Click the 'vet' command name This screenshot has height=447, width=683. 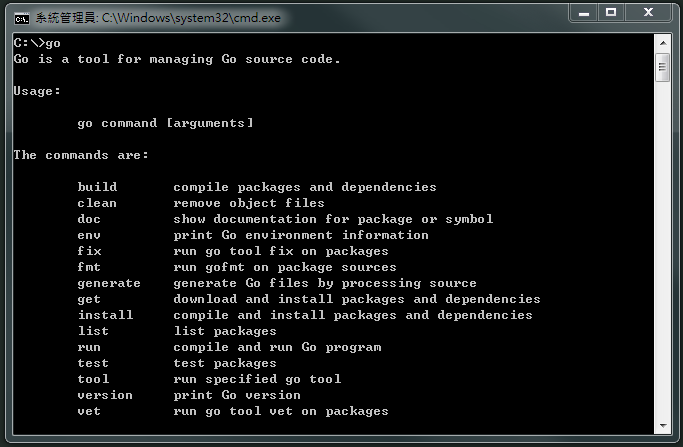(89, 411)
